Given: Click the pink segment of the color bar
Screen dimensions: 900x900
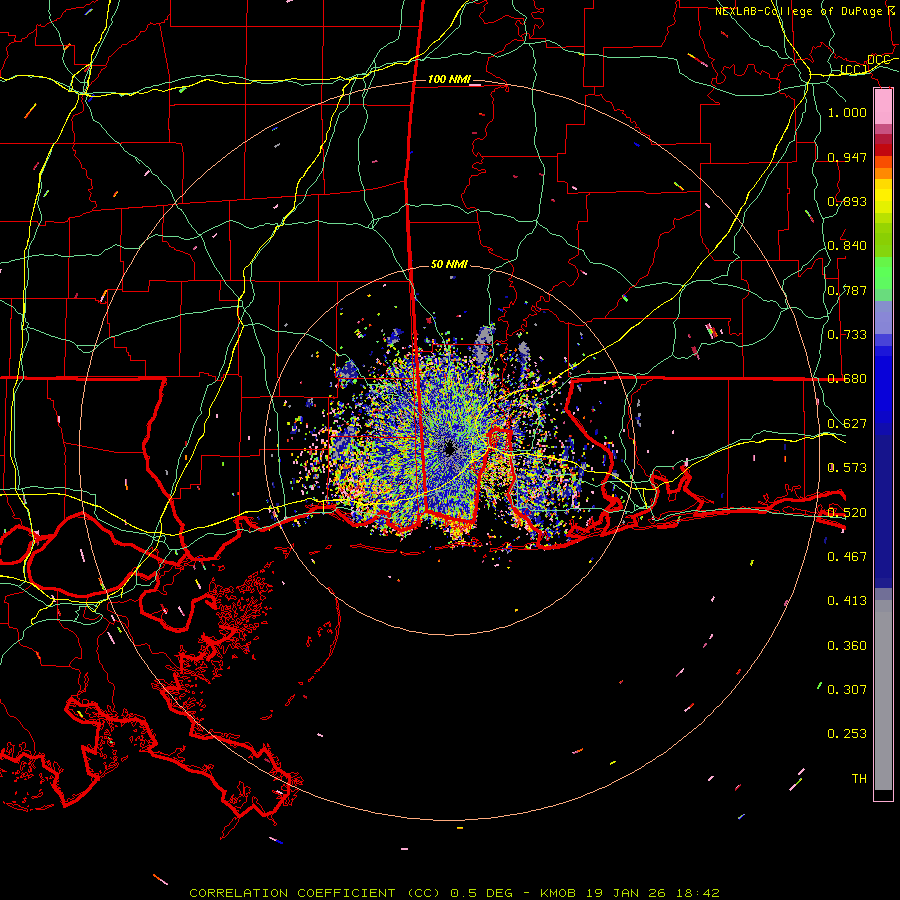Looking at the screenshot, I should tap(883, 107).
